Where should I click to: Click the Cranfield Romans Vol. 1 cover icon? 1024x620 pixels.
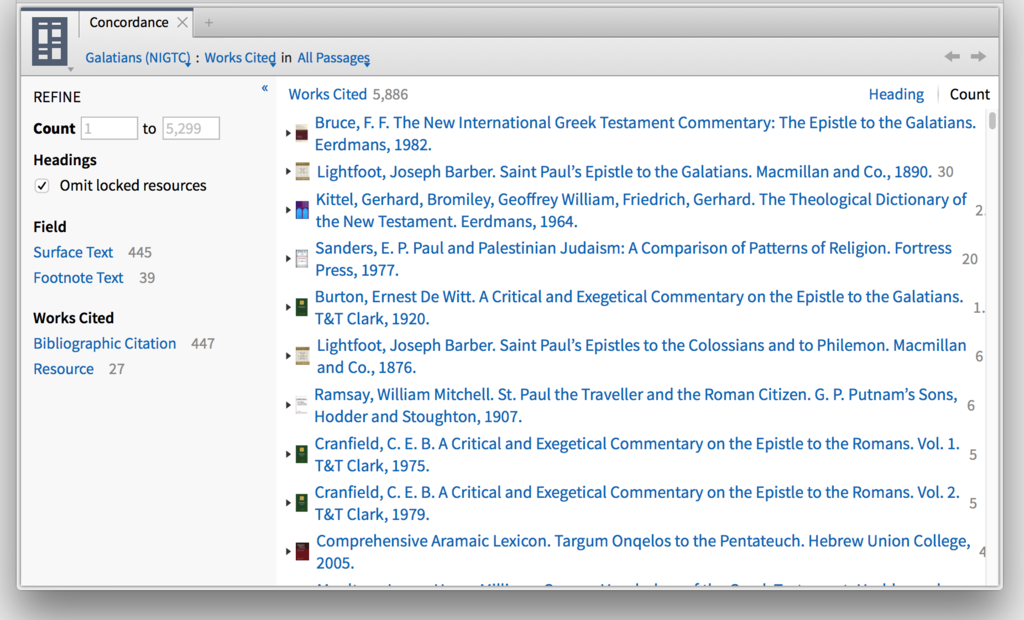tap(302, 454)
